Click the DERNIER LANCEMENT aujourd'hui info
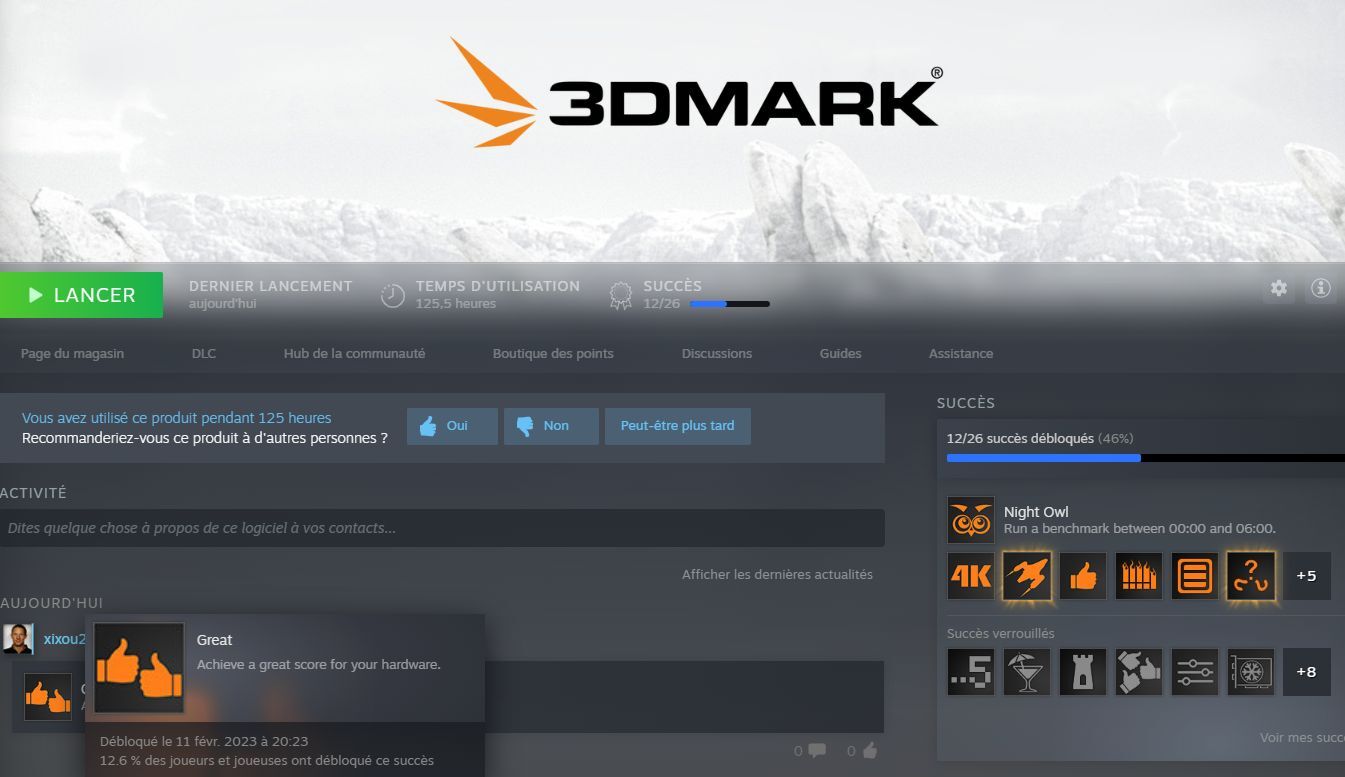Image resolution: width=1345 pixels, height=777 pixels. click(270, 294)
